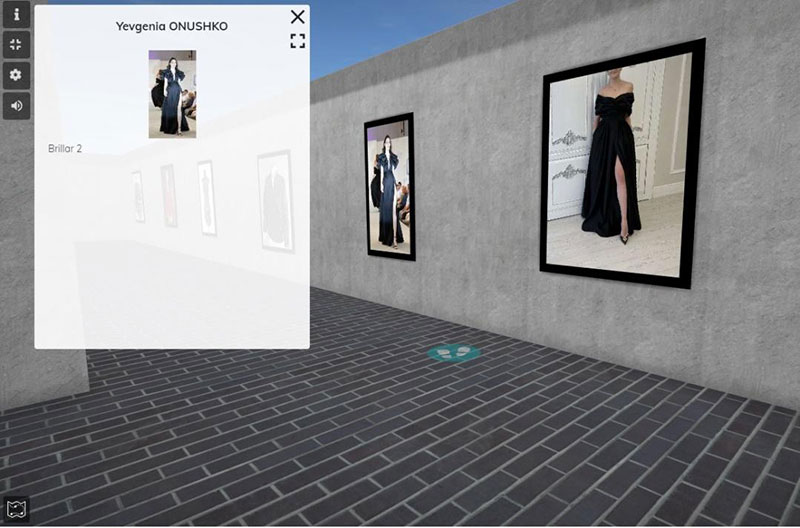Exit fullscreen mode using the shrink icon
The width and height of the screenshot is (800, 528).
16,45
